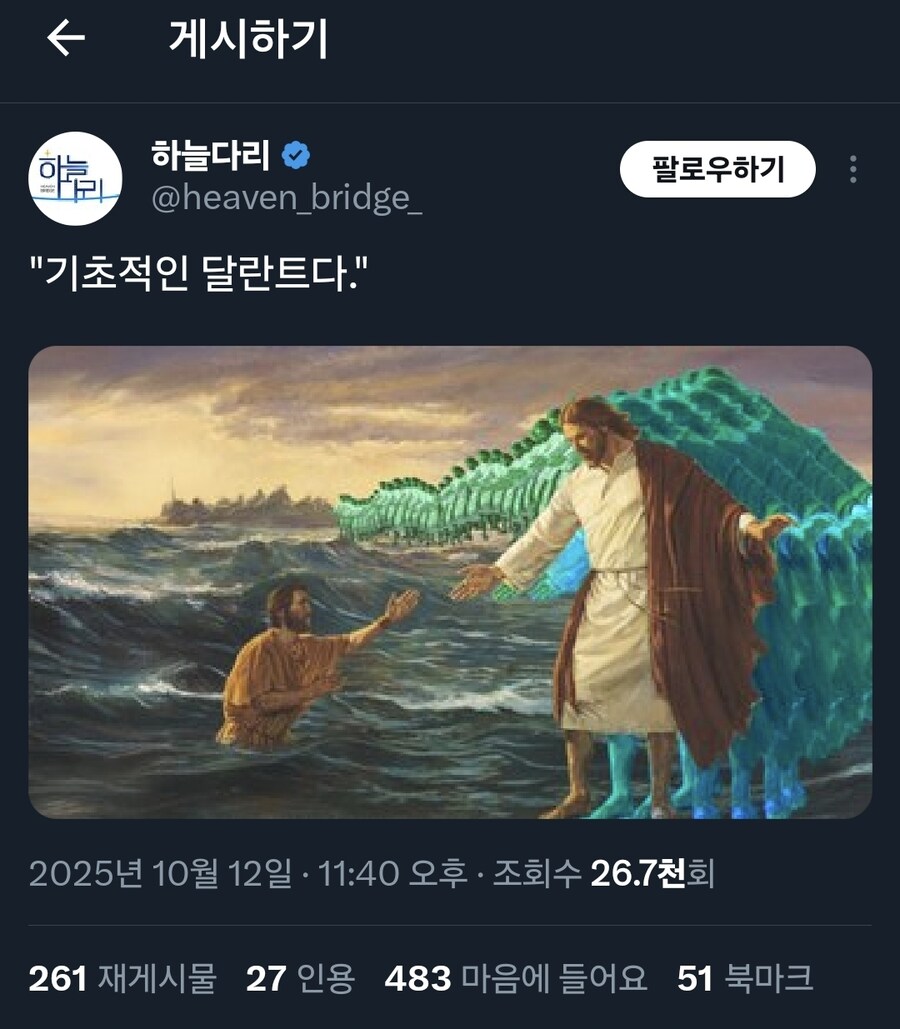Show the 27 인용 quotes list

click(x=301, y=978)
